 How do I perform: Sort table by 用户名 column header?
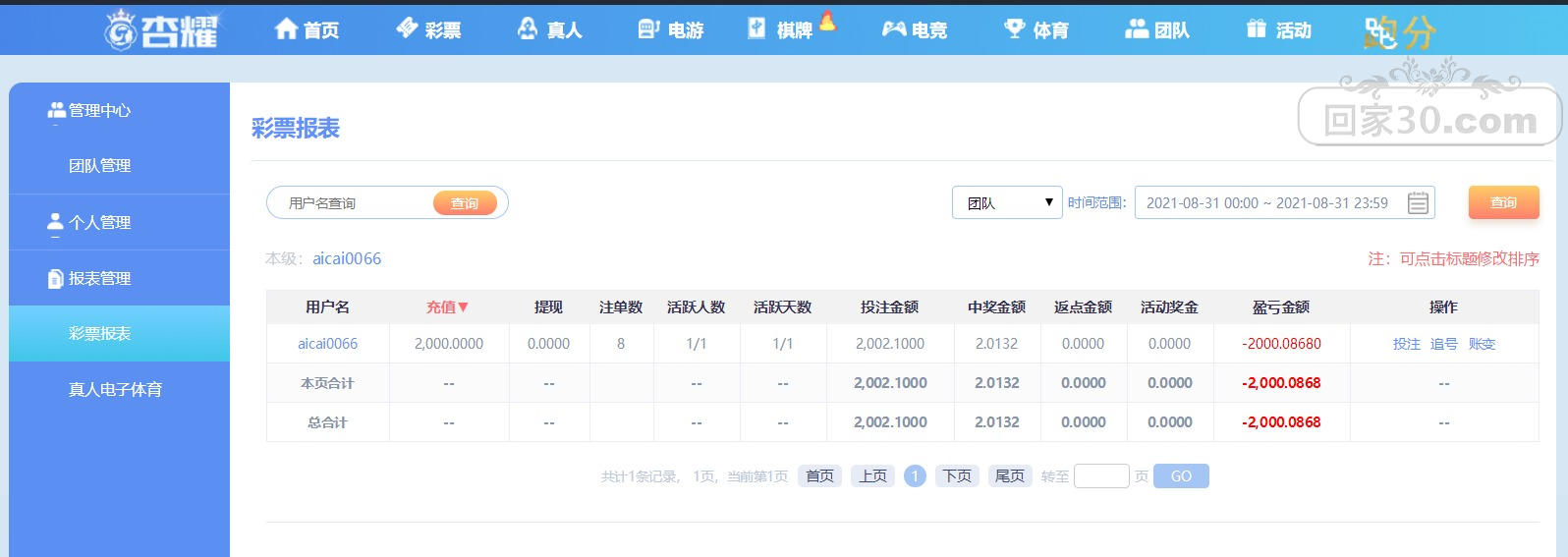tap(327, 307)
